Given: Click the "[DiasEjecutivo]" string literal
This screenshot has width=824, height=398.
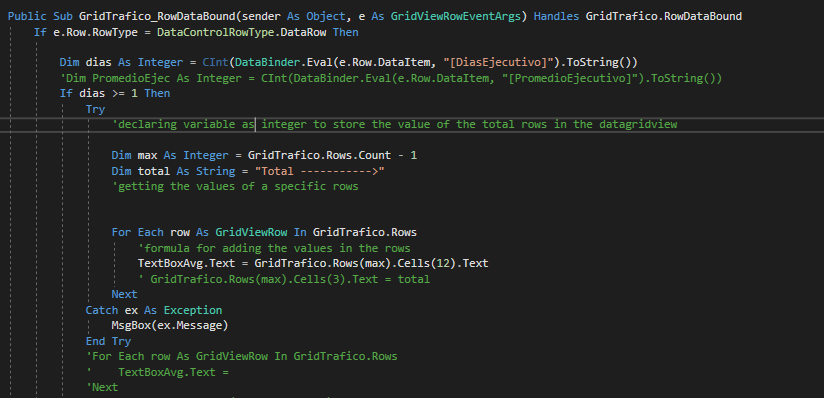Looking at the screenshot, I should (499, 63).
